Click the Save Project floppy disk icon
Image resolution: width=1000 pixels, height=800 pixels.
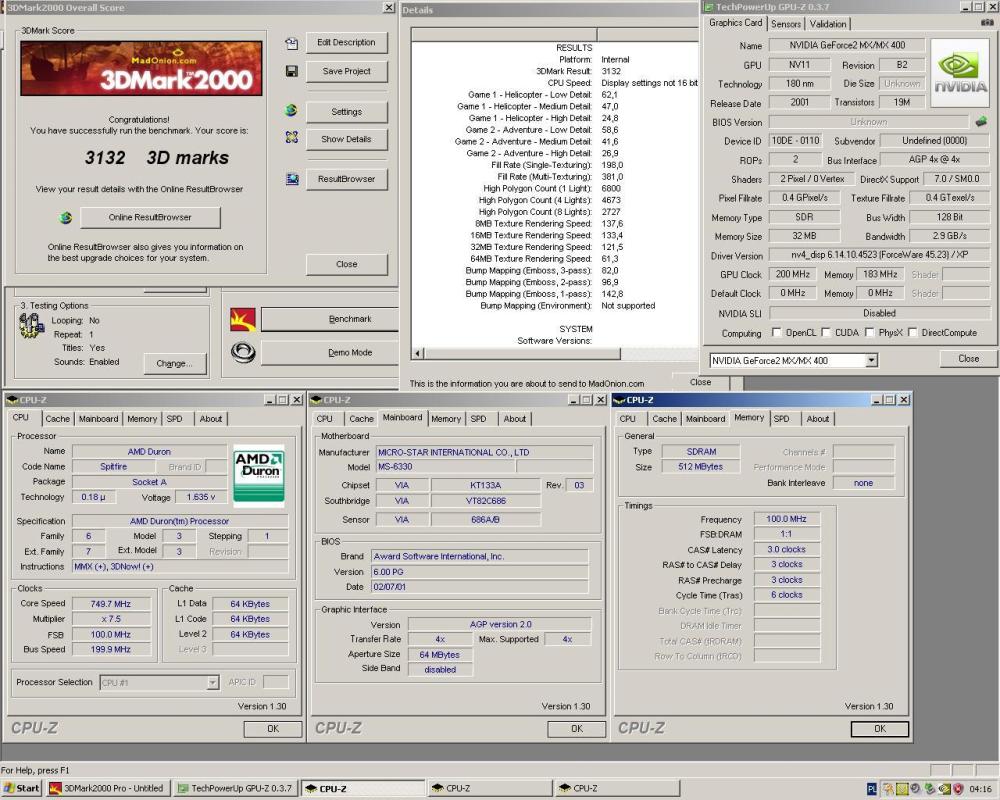290,71
